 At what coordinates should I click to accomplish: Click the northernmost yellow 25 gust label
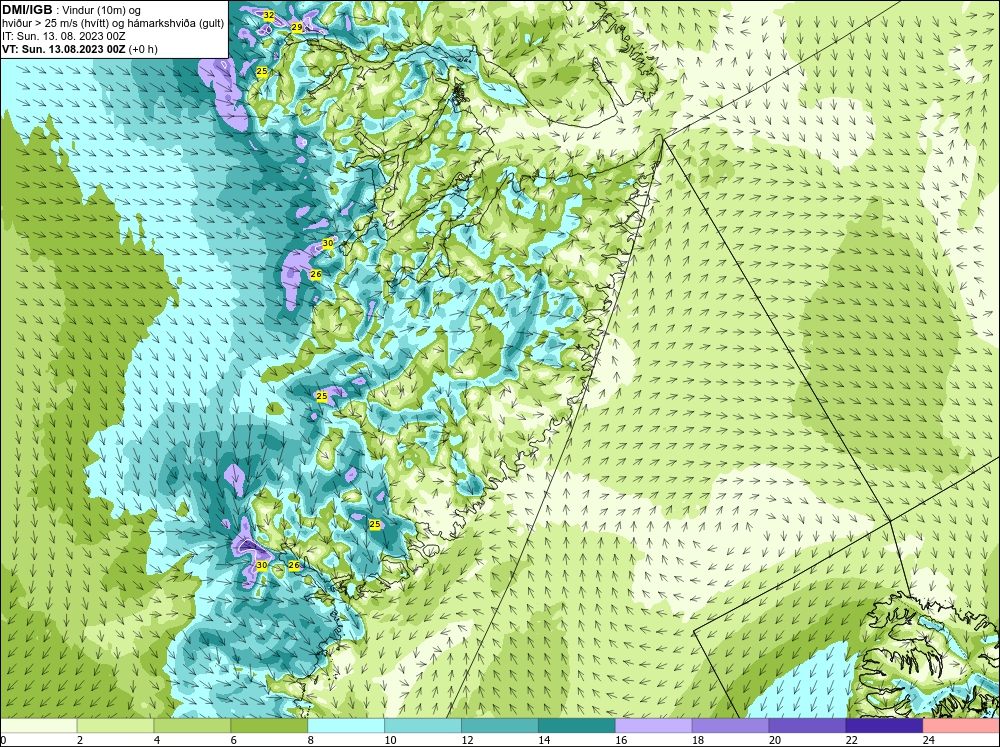coord(261,71)
